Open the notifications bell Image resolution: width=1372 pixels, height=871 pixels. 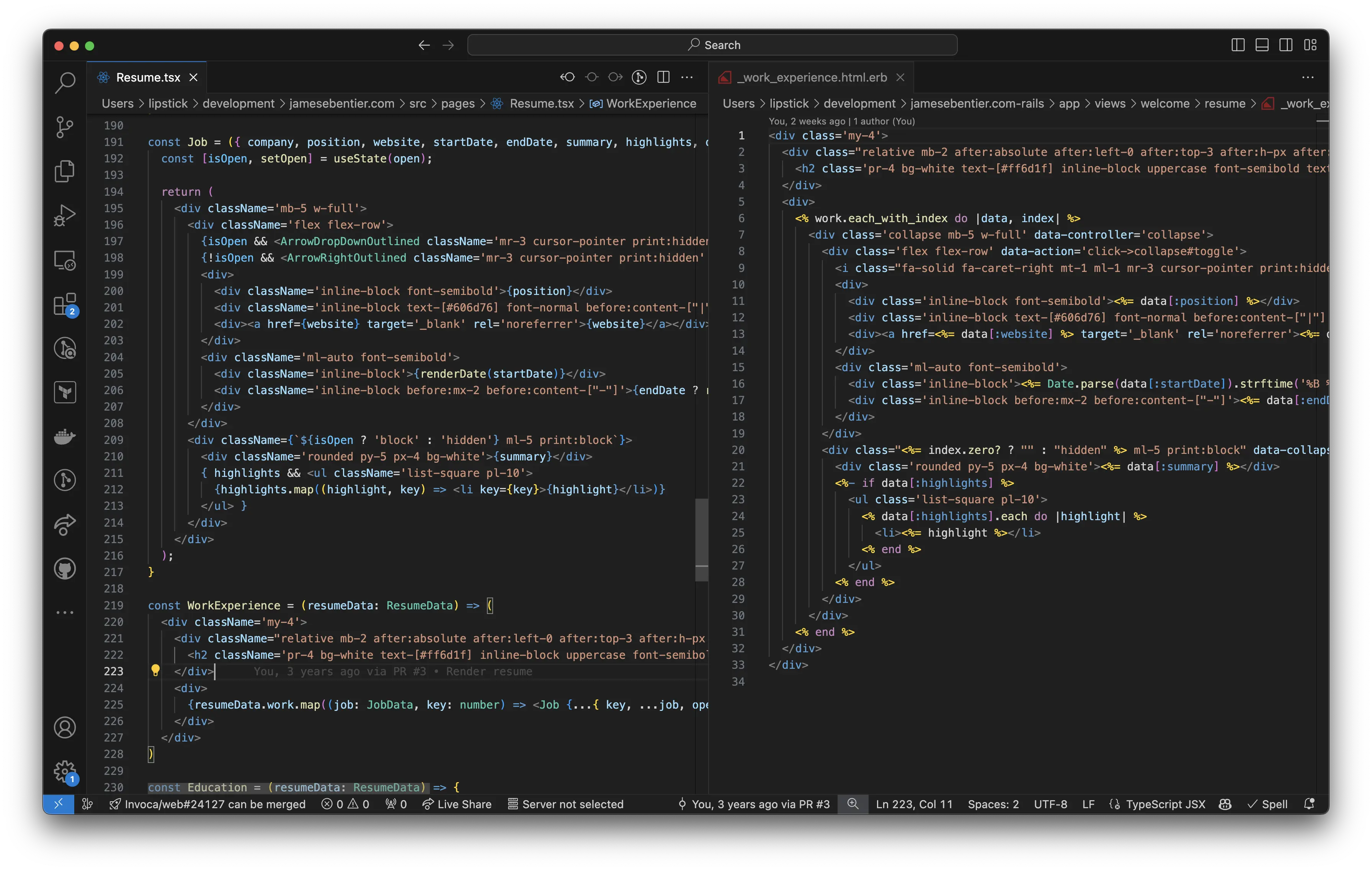[x=1309, y=804]
